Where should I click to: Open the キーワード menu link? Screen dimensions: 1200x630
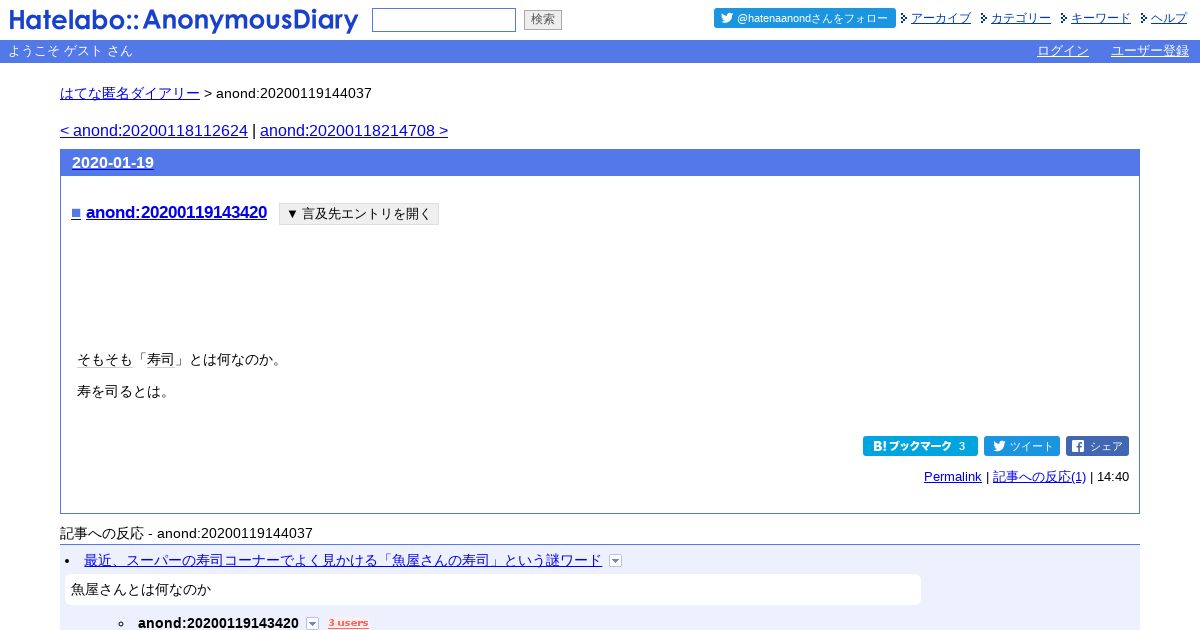[1100, 18]
